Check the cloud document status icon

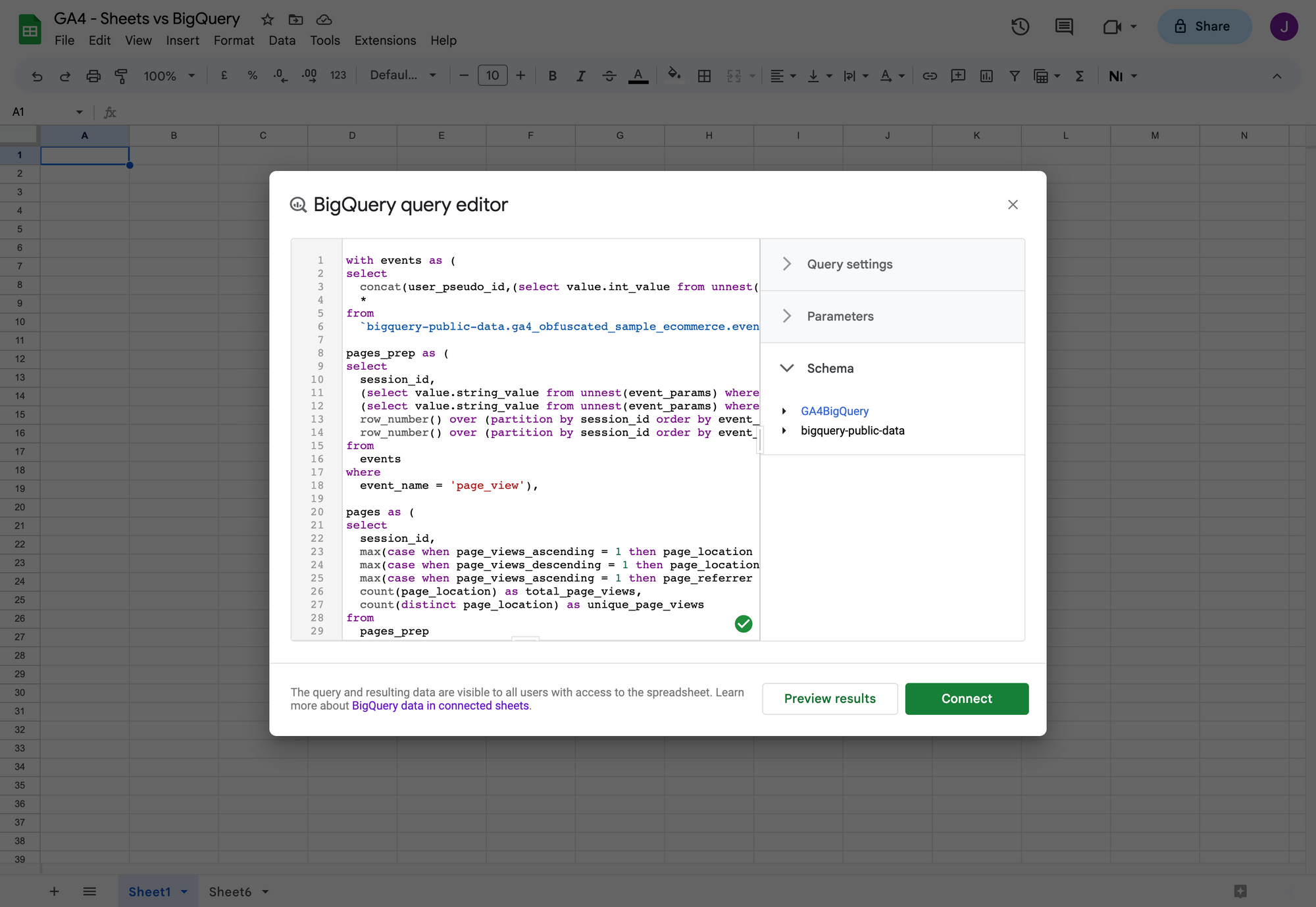(324, 20)
